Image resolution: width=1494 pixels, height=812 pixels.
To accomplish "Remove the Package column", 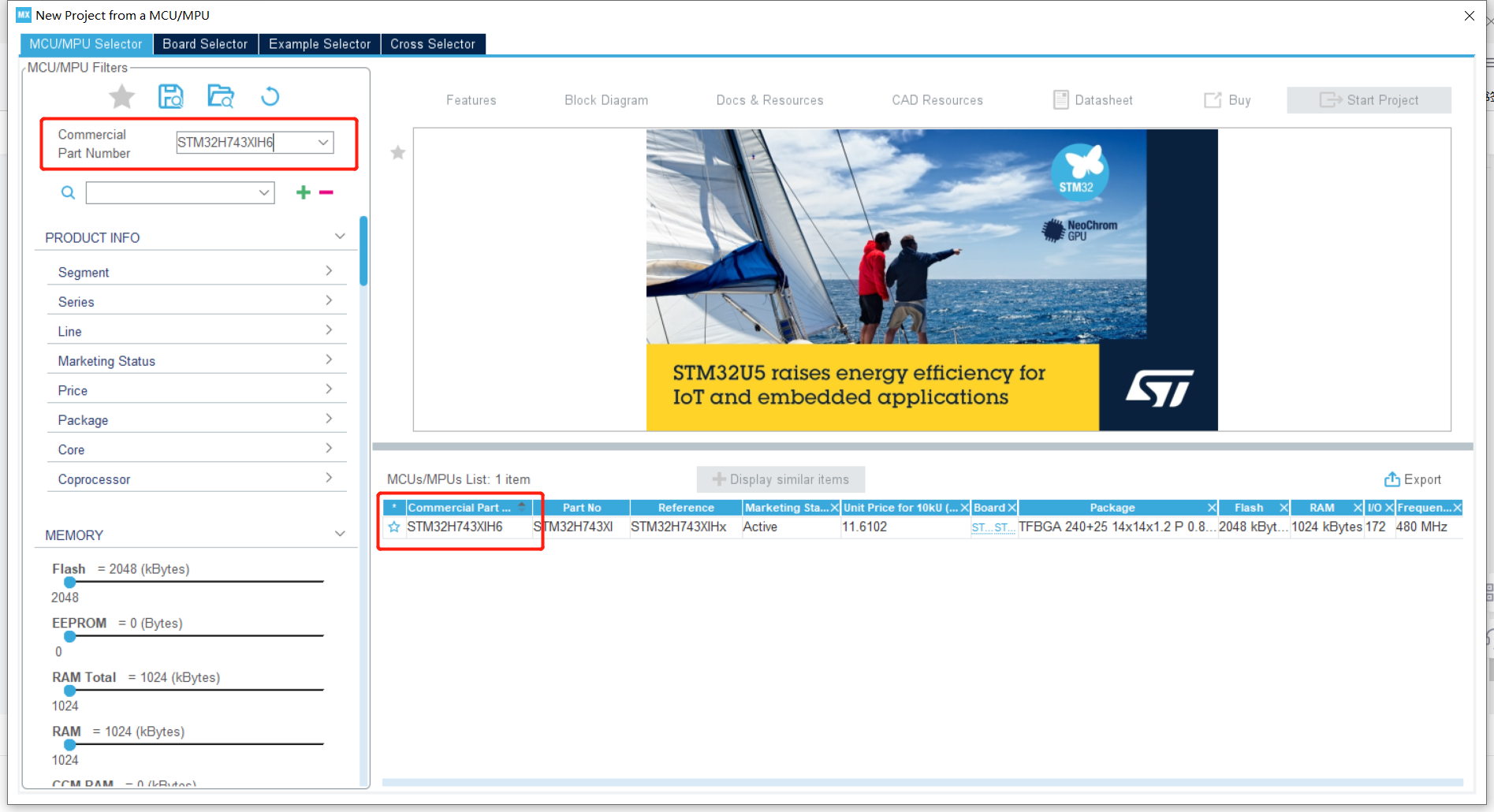I will pos(1212,508).
